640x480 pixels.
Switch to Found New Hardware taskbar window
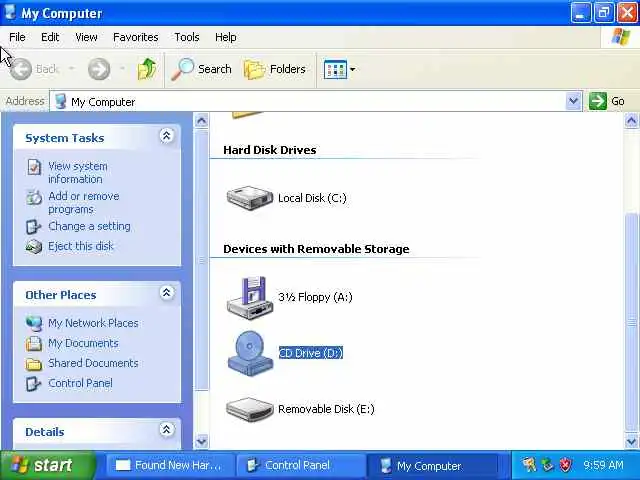pos(169,465)
